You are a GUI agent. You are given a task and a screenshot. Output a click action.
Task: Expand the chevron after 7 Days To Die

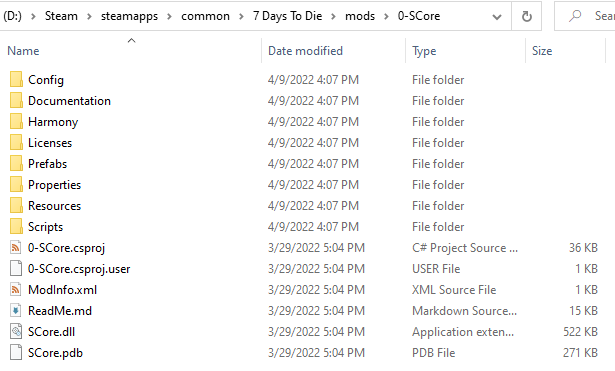(333, 16)
